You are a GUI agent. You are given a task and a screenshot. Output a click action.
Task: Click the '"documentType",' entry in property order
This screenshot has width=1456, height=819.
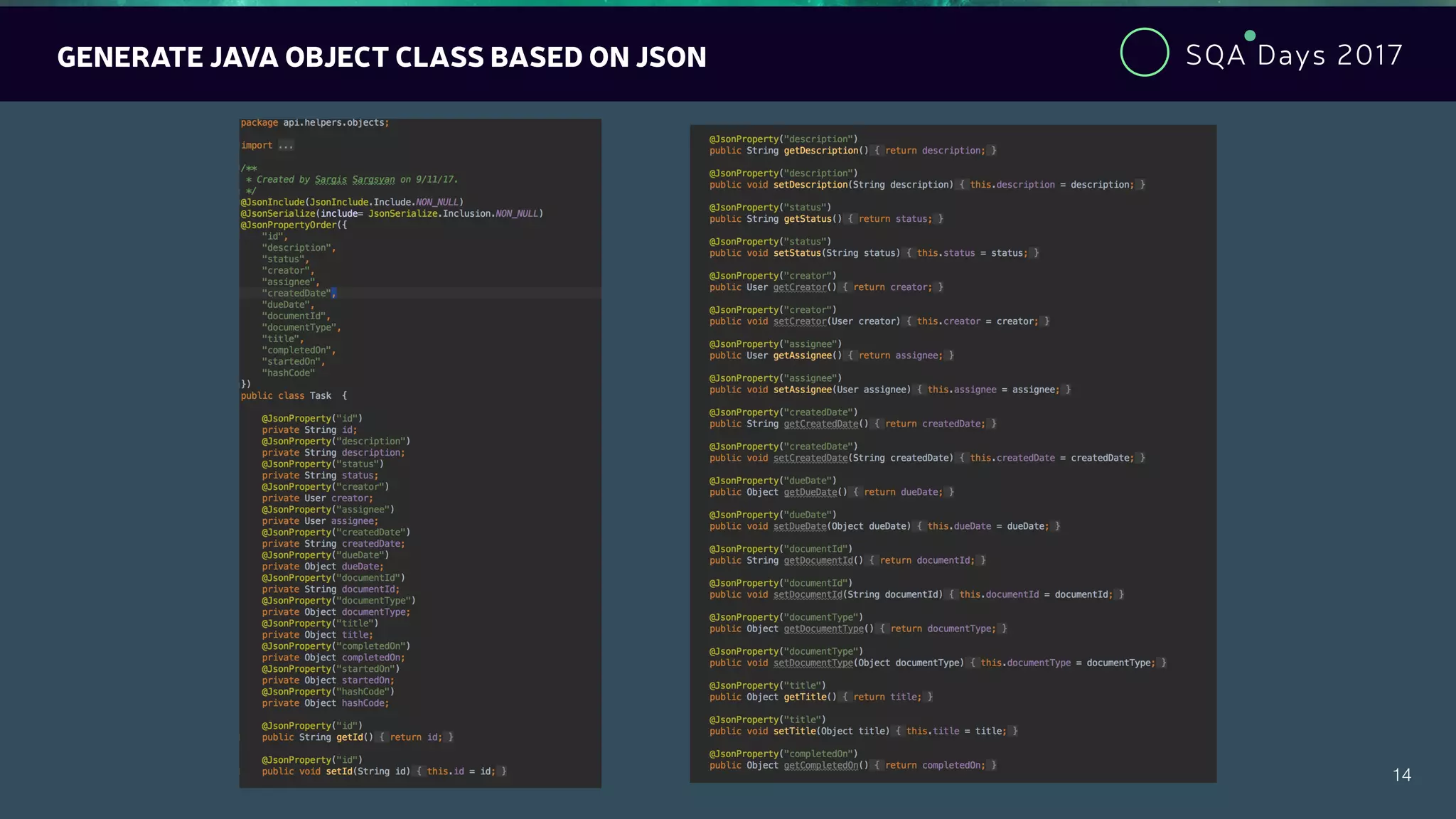301,328
